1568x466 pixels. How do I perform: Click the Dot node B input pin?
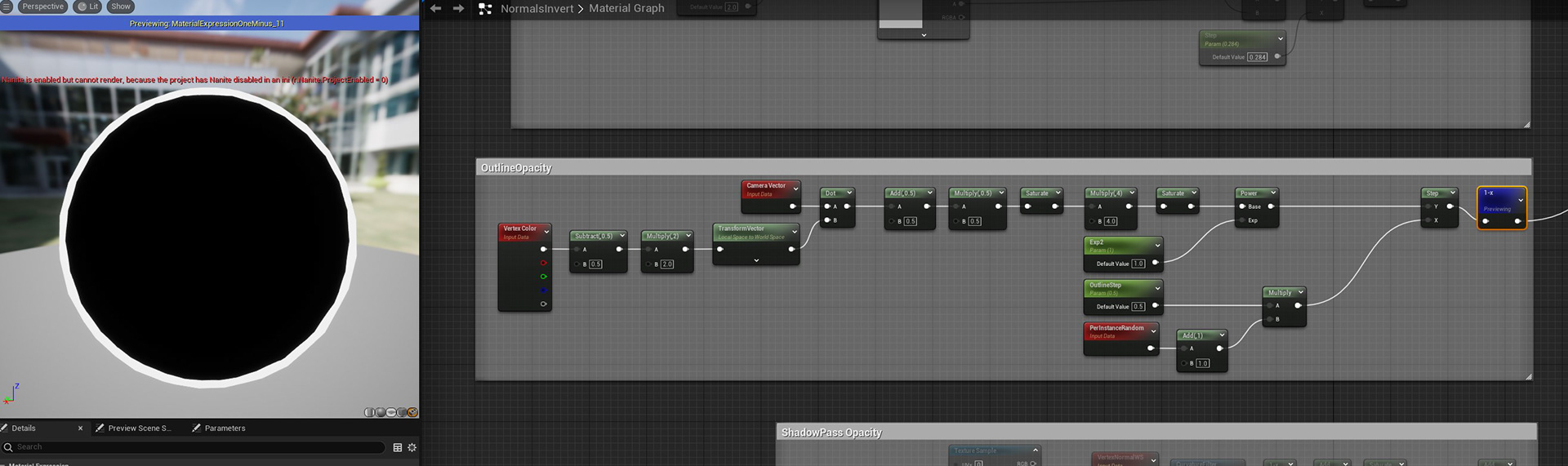[827, 220]
